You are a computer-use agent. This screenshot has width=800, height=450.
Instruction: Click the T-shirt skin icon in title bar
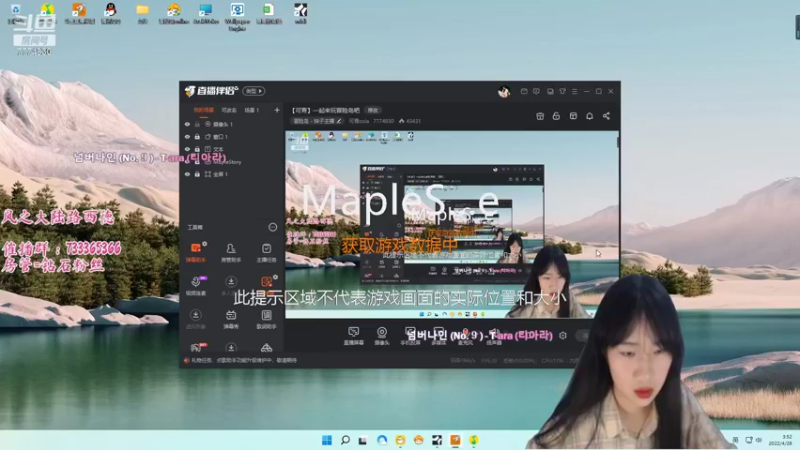(x=562, y=91)
